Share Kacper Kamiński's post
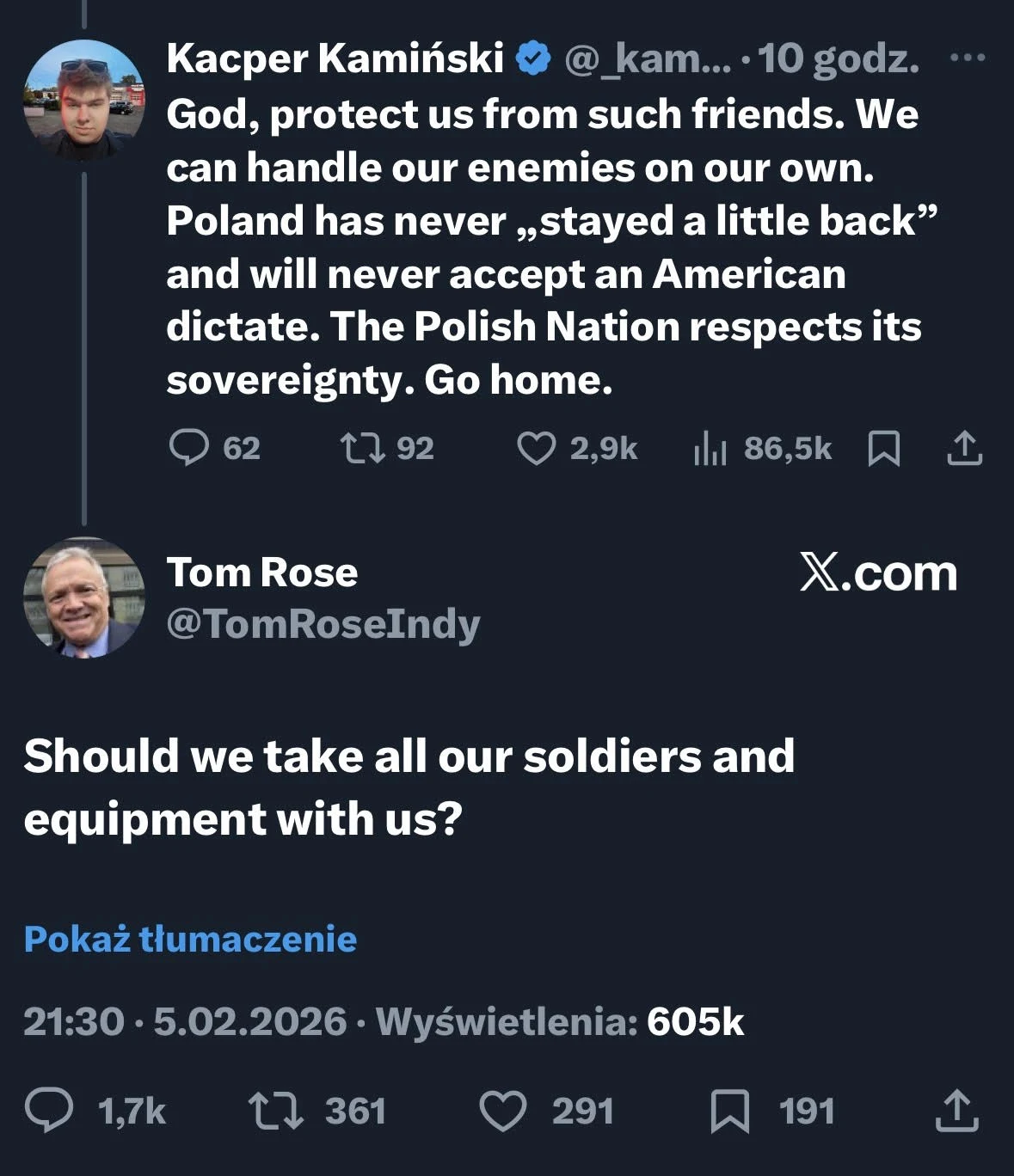The image size is (1014, 1176). click(x=964, y=448)
